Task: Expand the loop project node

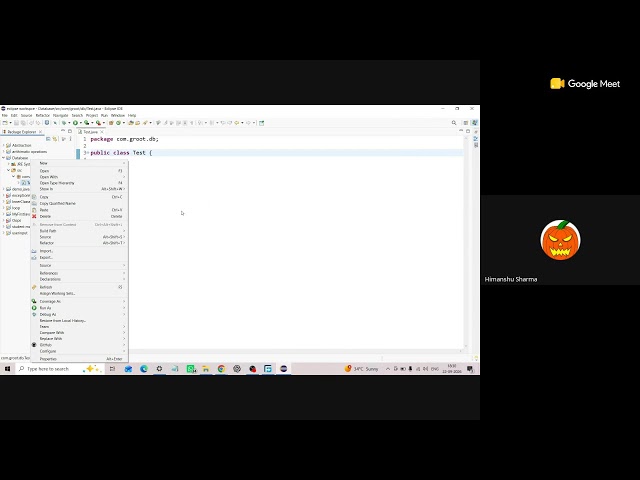Action: (x=4, y=208)
